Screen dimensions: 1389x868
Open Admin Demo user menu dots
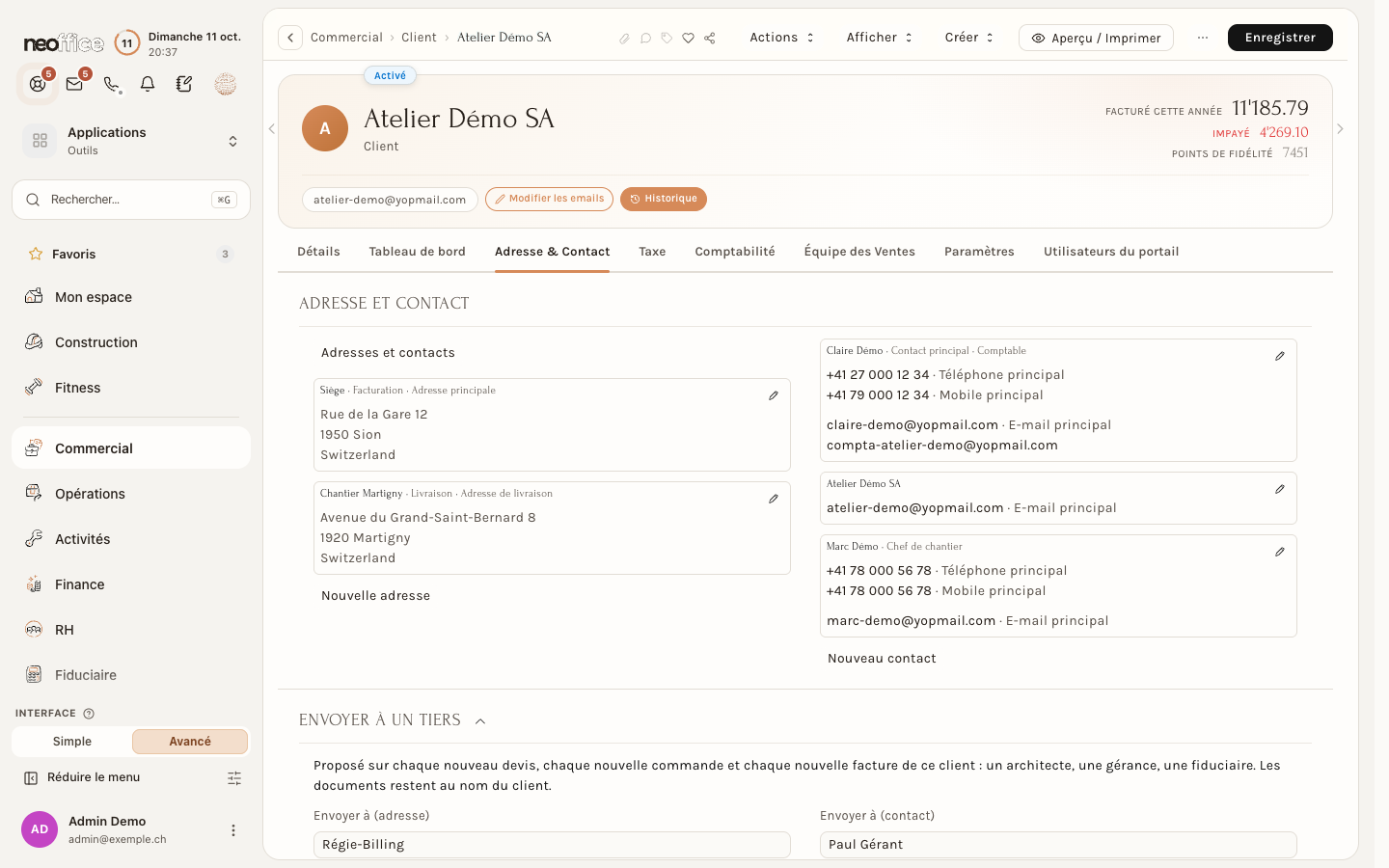point(232,830)
